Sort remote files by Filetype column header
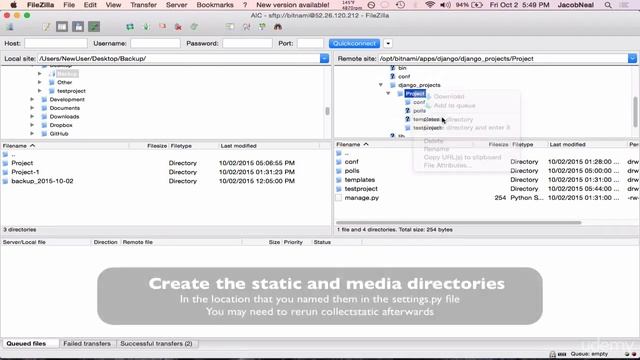Image resolution: width=640 pixels, height=360 pixels. click(x=528, y=144)
